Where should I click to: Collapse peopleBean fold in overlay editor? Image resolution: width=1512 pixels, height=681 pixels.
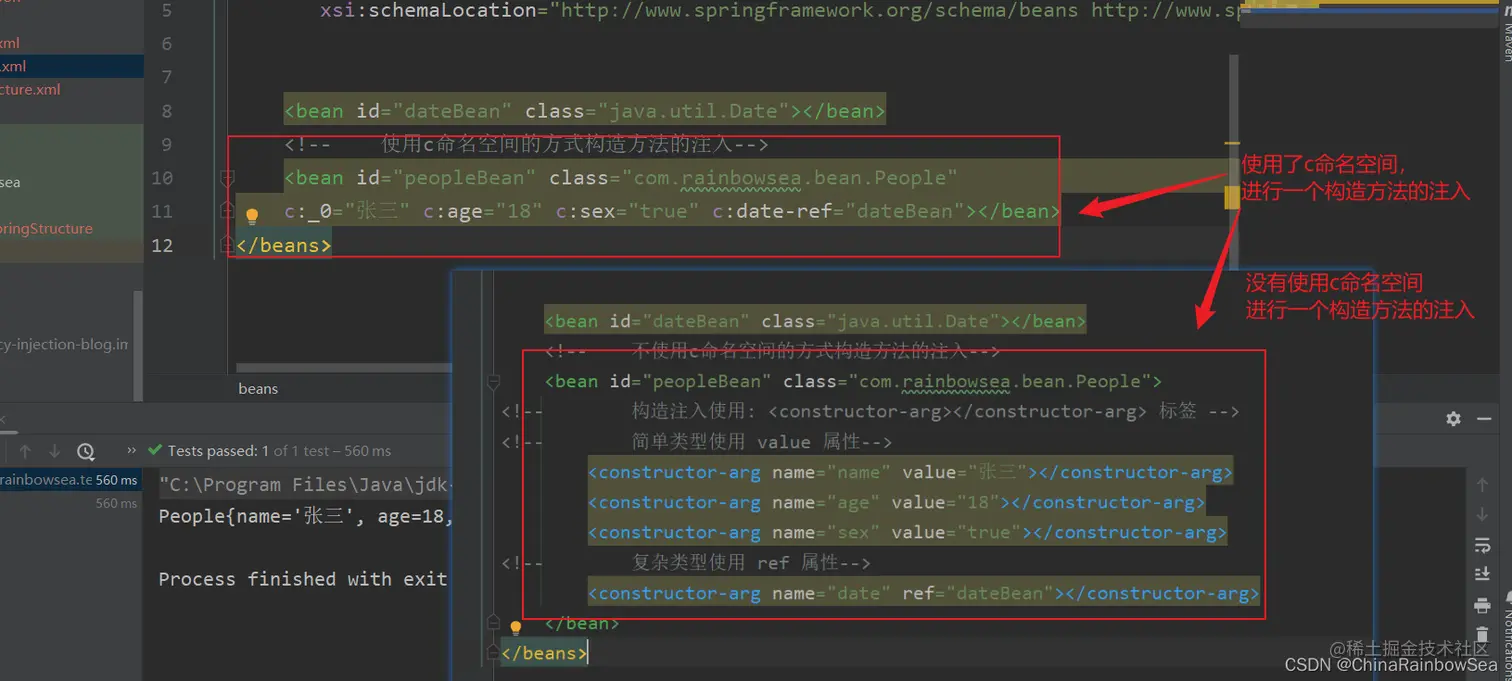pos(493,381)
